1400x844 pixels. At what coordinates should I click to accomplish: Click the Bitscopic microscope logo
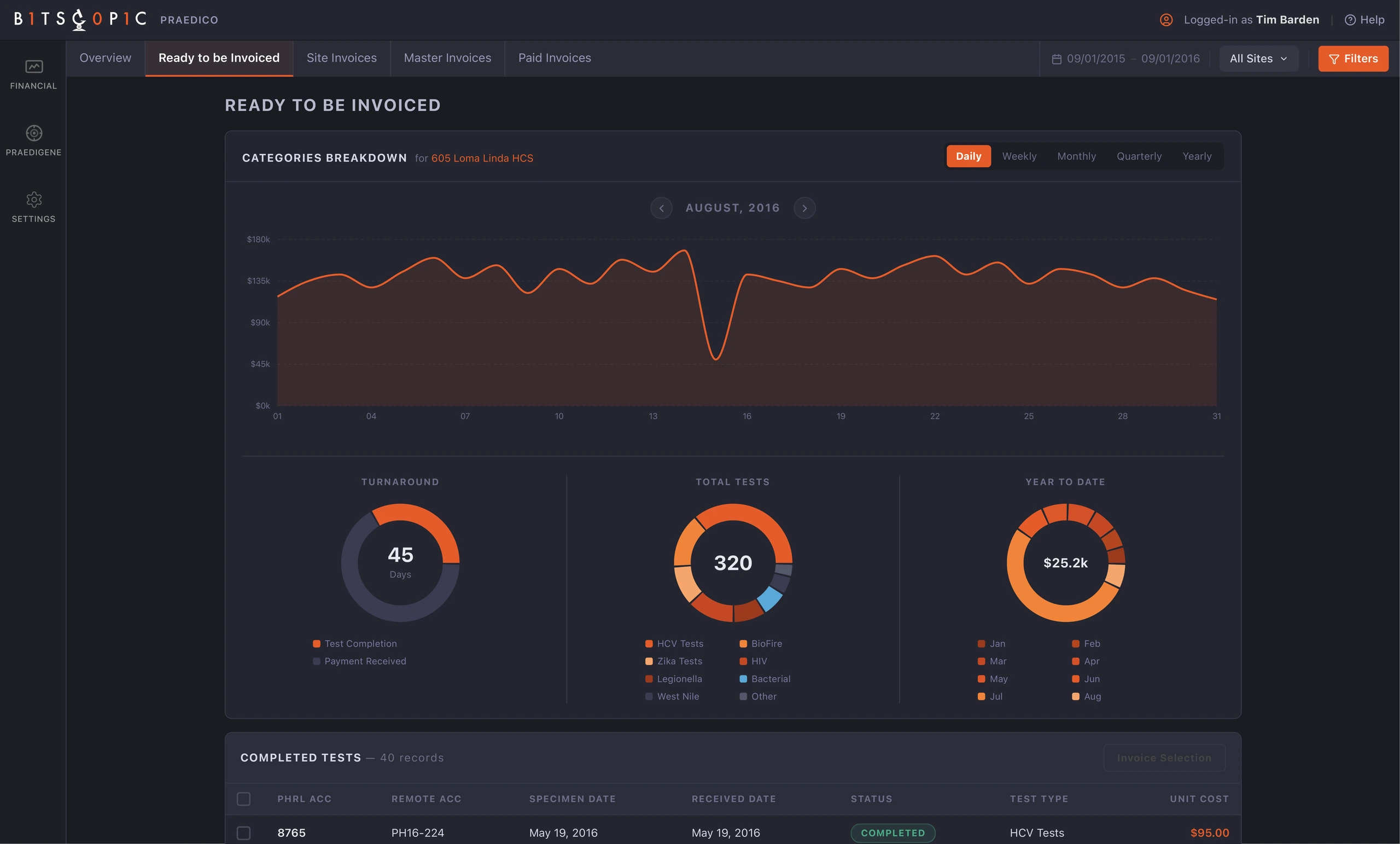click(x=79, y=19)
